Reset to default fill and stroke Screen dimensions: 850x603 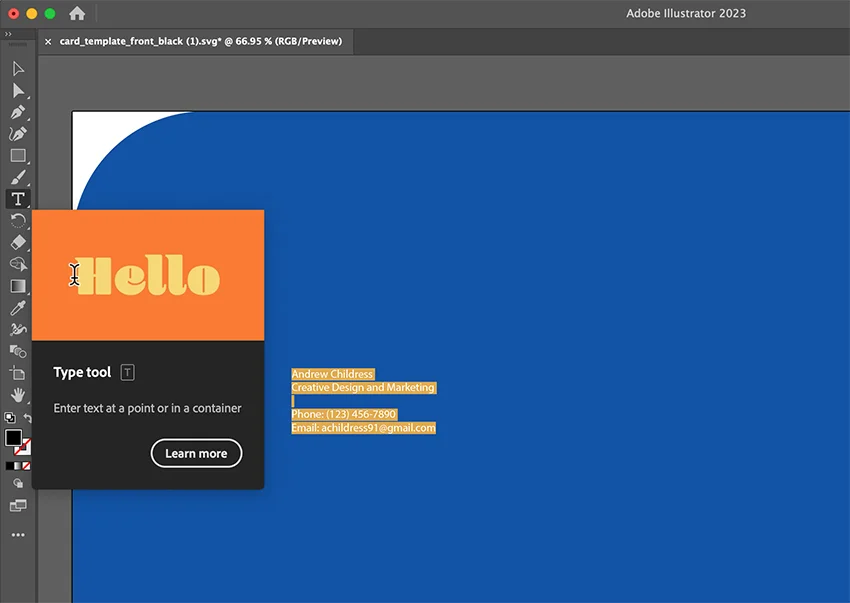10,418
